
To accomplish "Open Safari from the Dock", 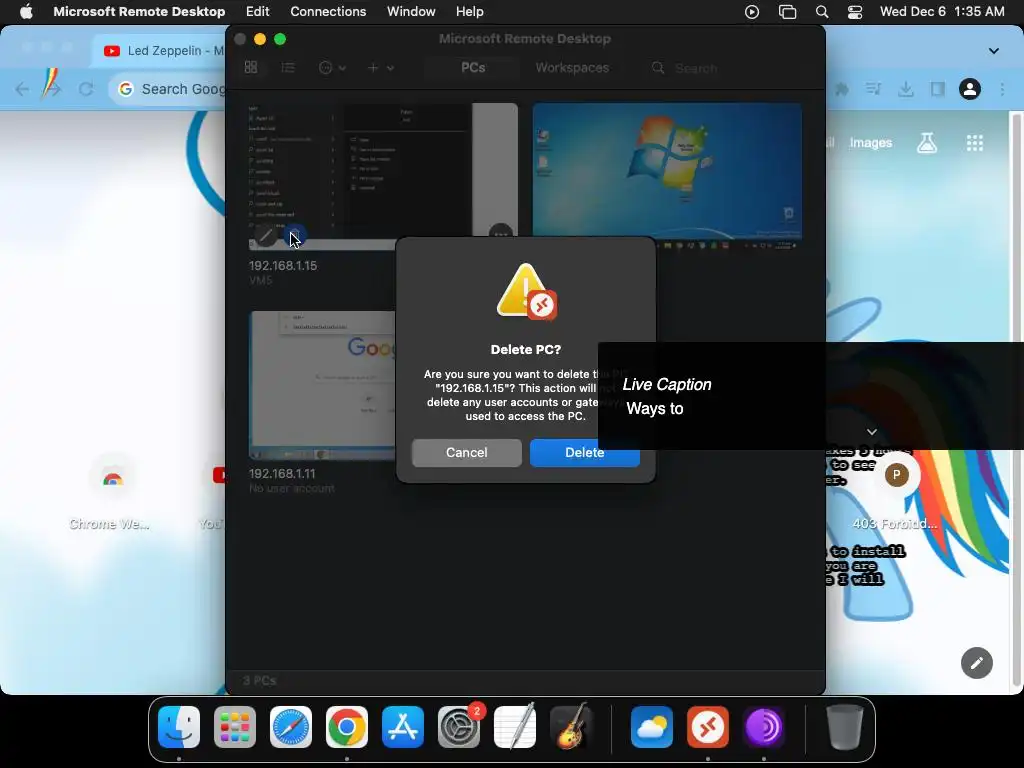I will pos(291,726).
